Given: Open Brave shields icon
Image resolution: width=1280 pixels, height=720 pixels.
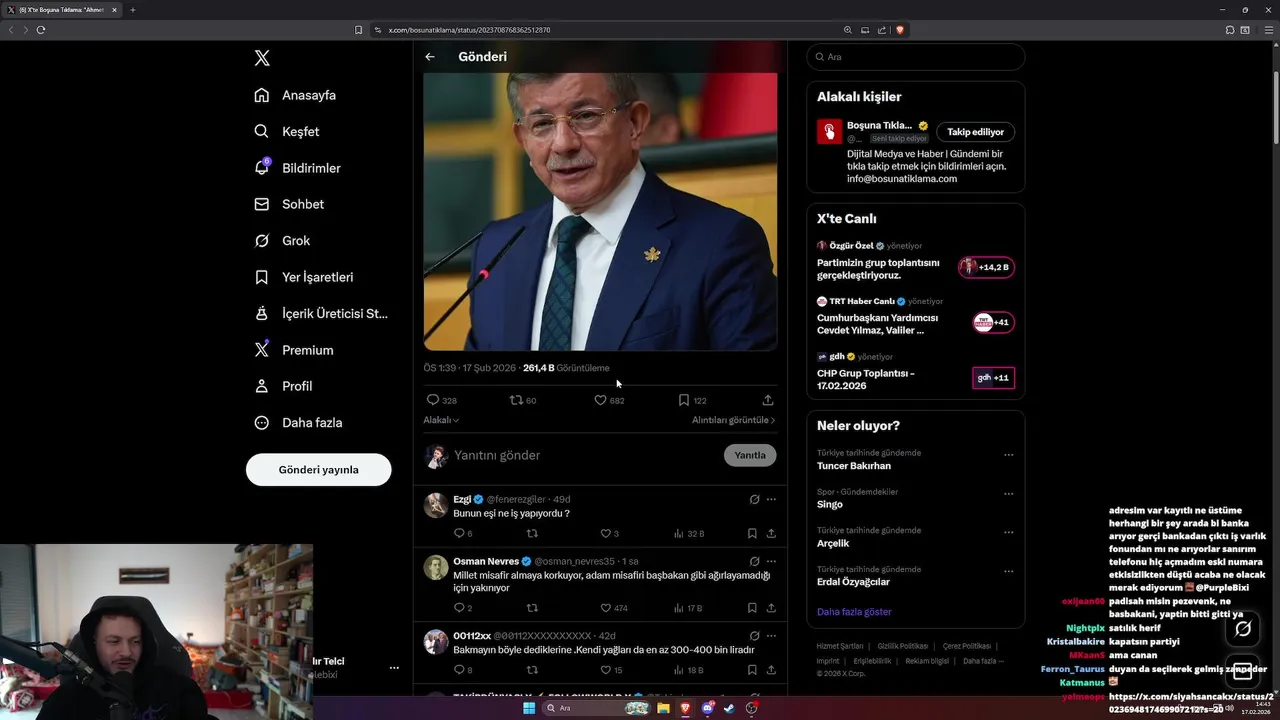Looking at the screenshot, I should click(x=899, y=30).
